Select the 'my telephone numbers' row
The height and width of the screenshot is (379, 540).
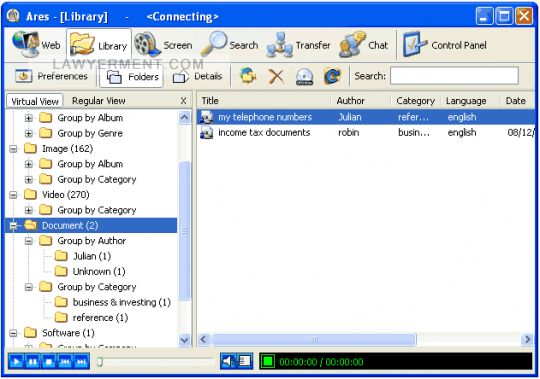tap(366, 117)
